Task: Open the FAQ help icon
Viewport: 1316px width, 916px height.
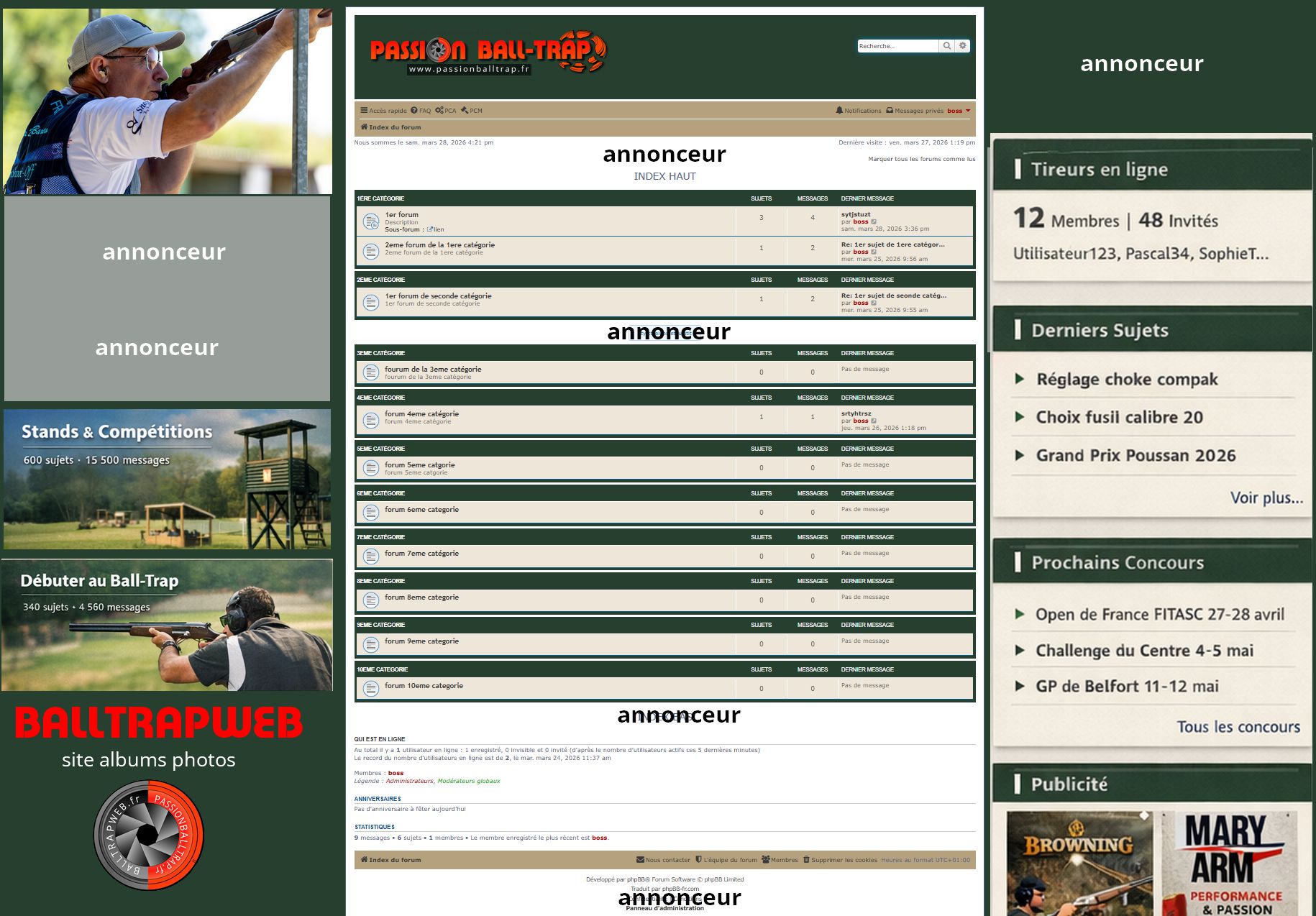Action: (414, 111)
